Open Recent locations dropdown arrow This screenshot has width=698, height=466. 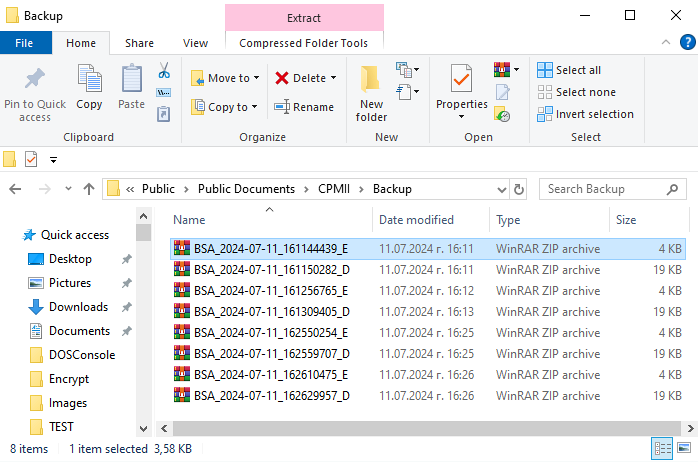tap(68, 189)
